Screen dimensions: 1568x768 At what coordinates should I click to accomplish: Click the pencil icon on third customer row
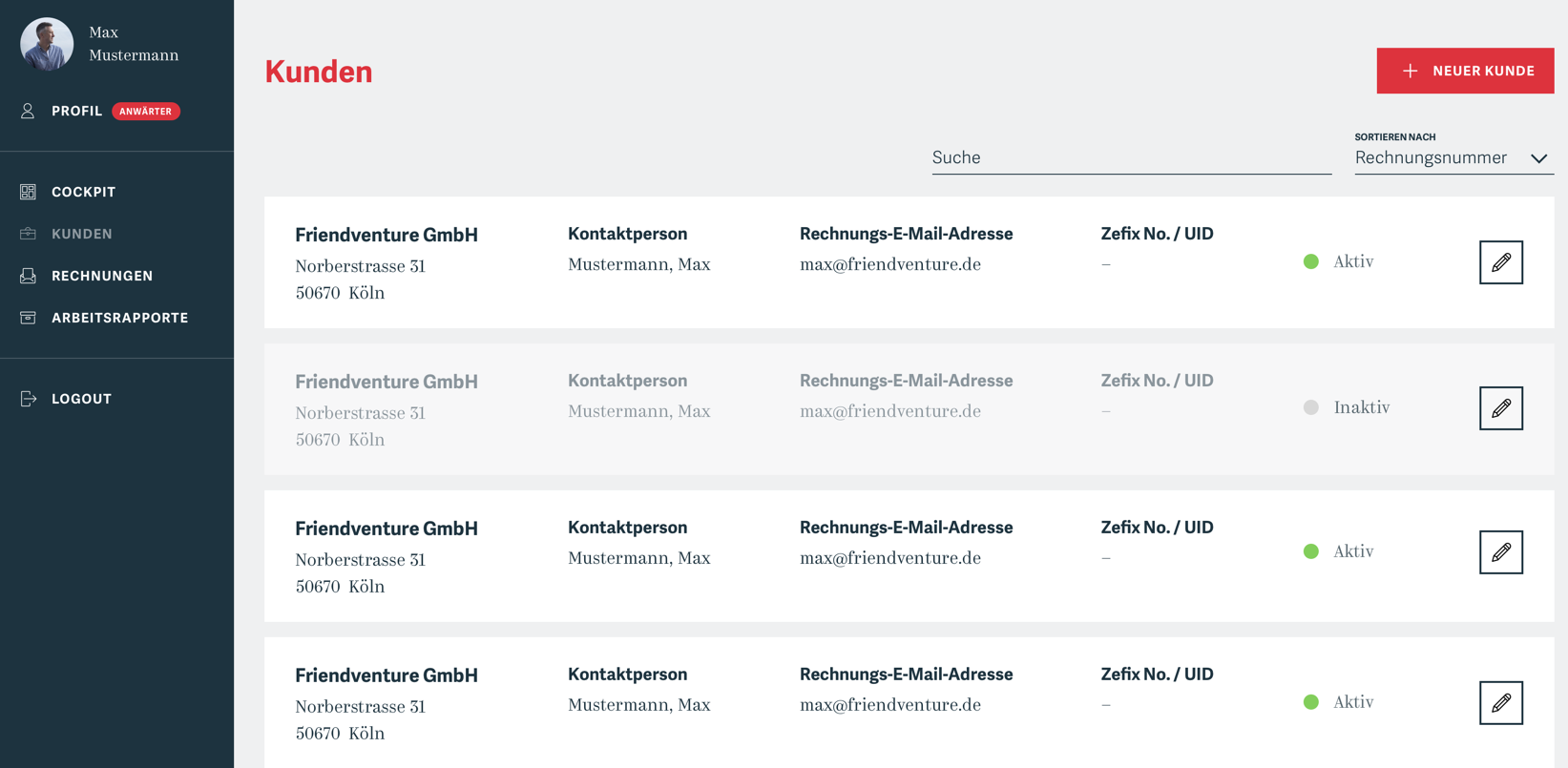click(1500, 552)
